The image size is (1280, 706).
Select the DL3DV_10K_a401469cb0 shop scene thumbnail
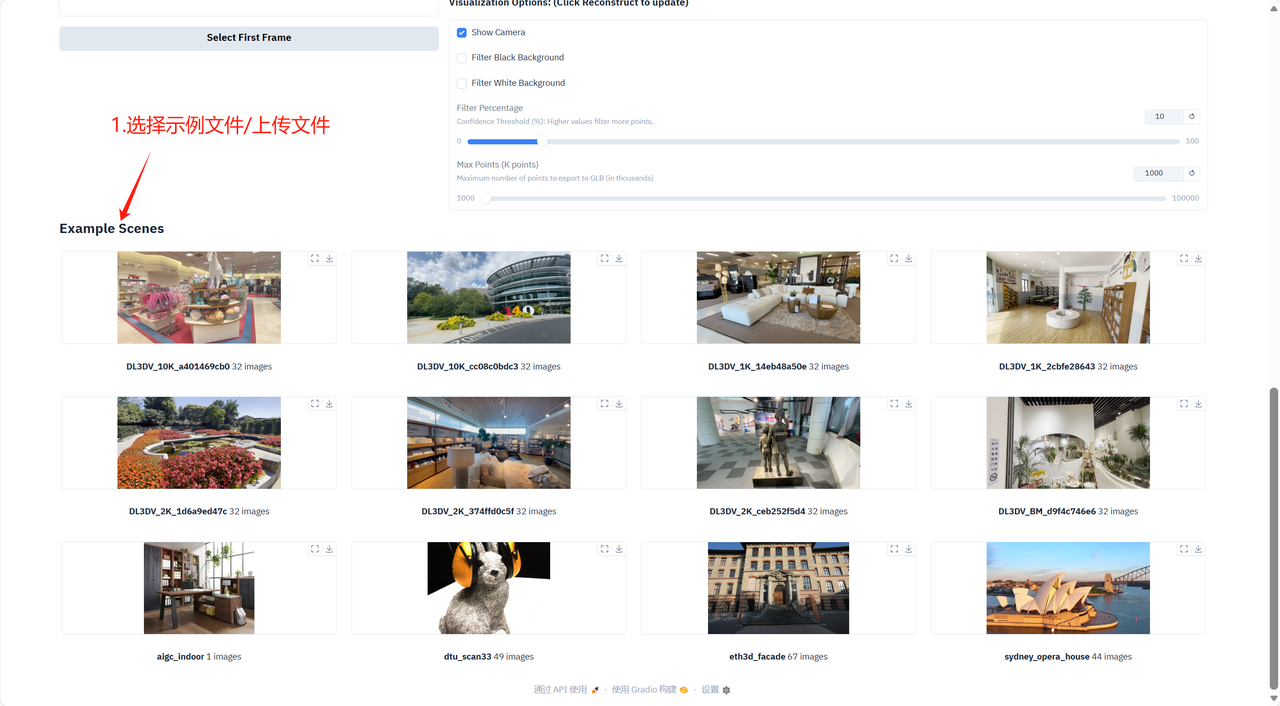coord(199,298)
